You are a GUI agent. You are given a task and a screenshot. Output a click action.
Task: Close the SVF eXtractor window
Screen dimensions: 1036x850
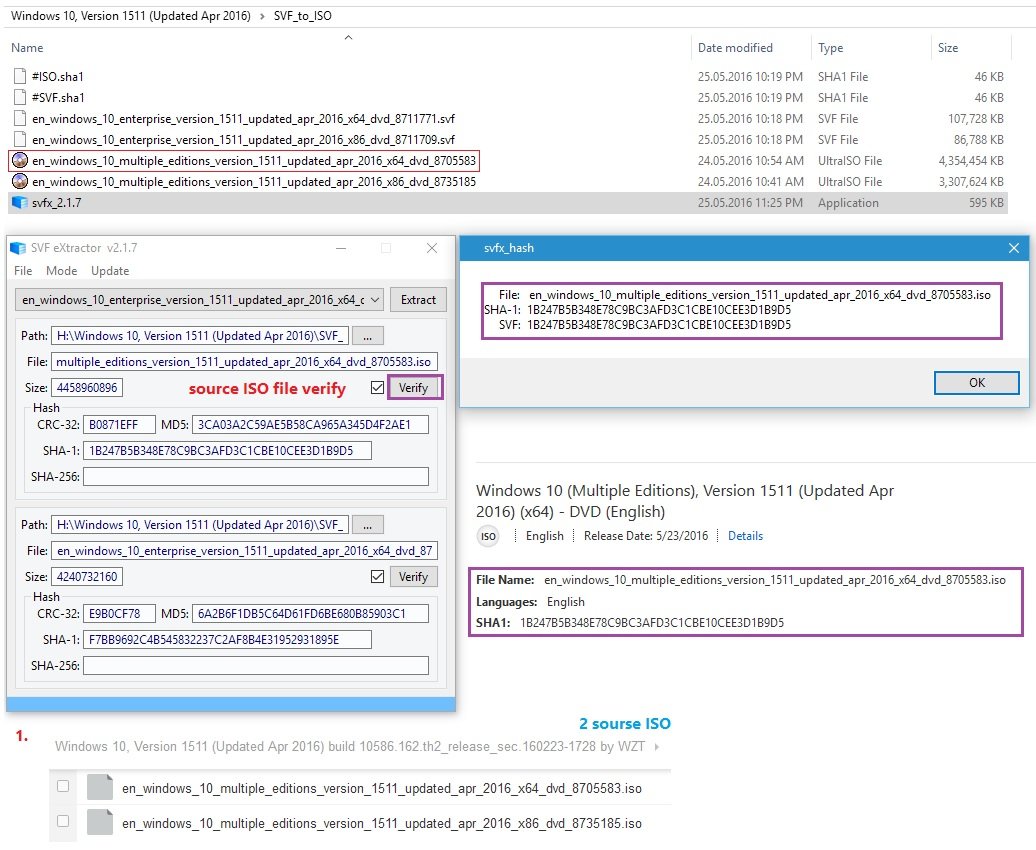[432, 248]
